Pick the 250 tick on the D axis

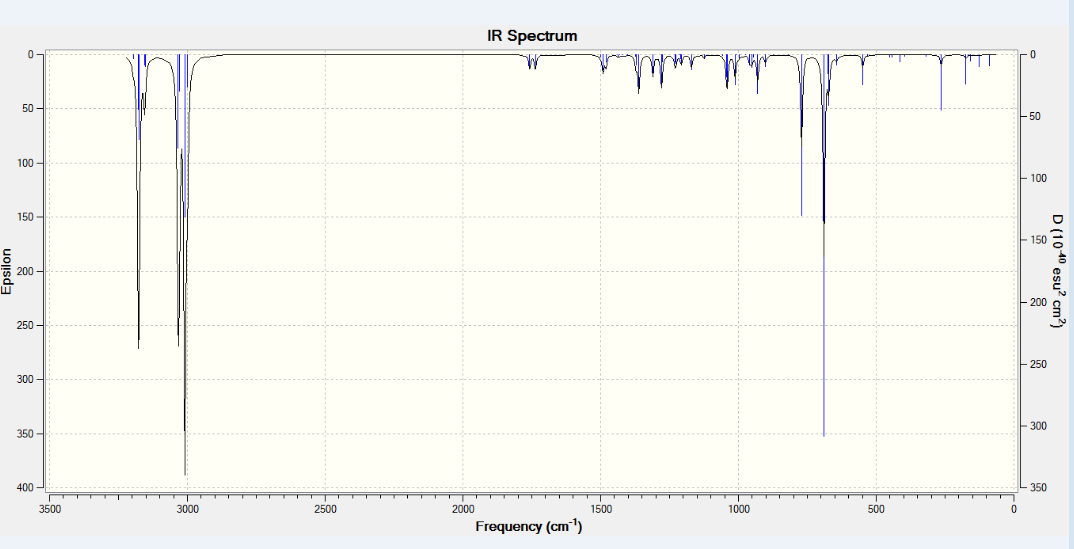point(1037,364)
